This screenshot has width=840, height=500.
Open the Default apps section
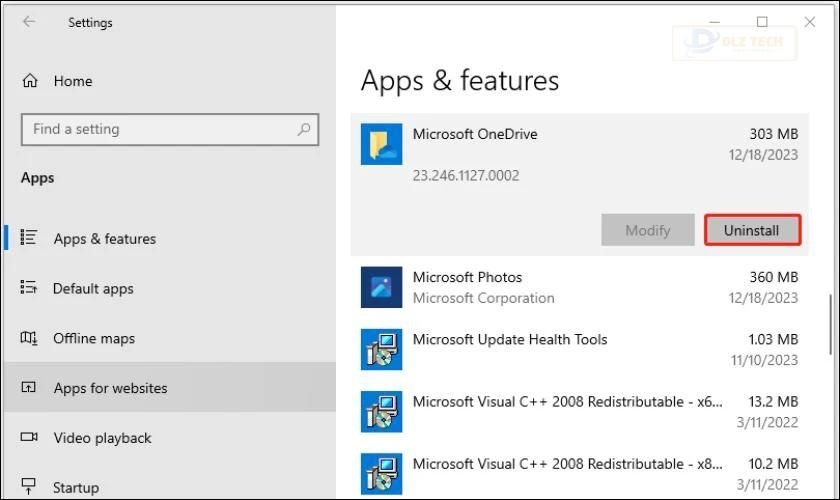tap(93, 288)
